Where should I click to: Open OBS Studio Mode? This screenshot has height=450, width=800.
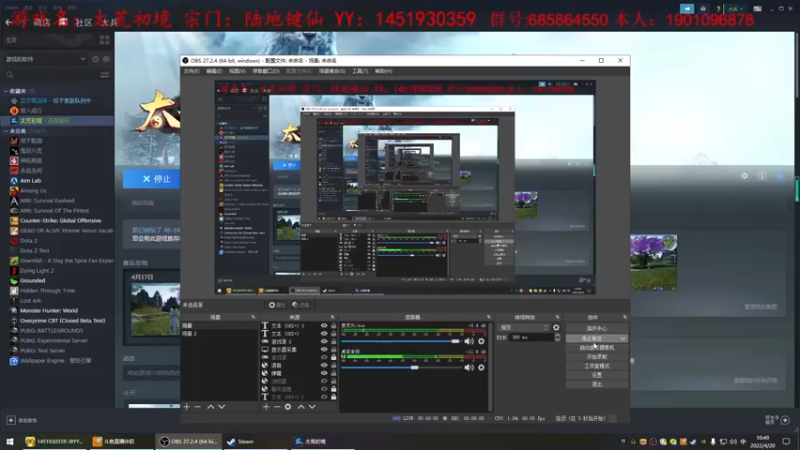click(x=596, y=366)
